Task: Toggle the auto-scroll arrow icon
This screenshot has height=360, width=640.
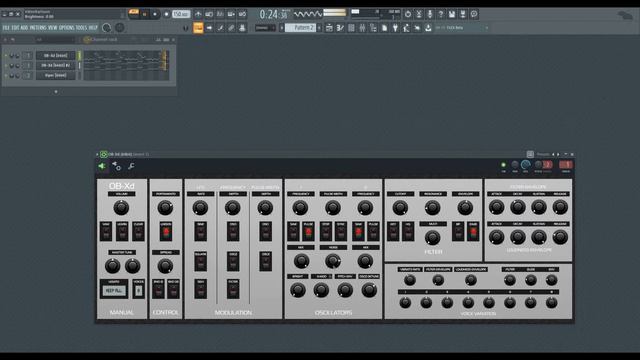Action: click(x=209, y=28)
